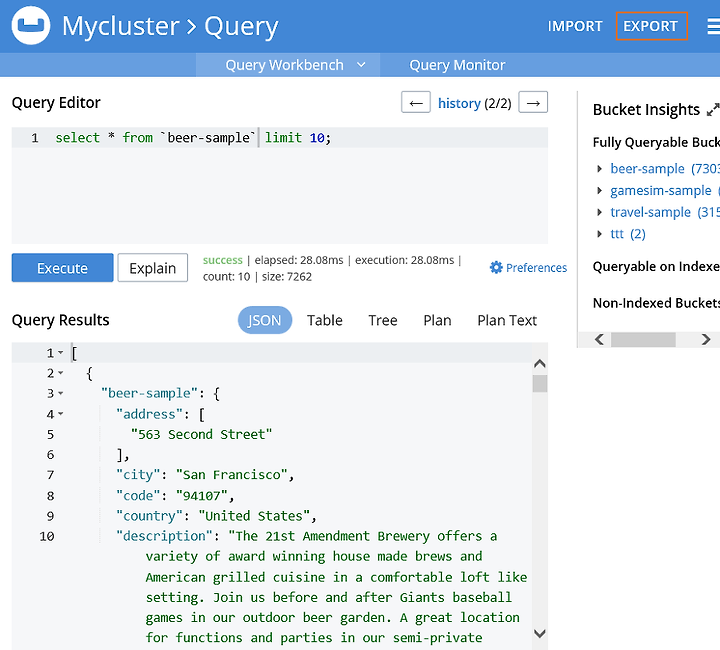Open the Query Workbench dropdown chevron
720x650 pixels.
[361, 65]
